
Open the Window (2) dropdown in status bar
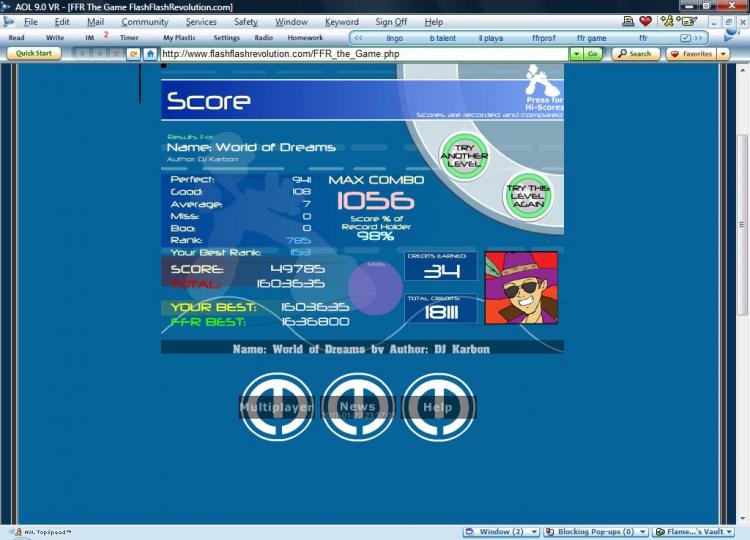click(x=502, y=532)
